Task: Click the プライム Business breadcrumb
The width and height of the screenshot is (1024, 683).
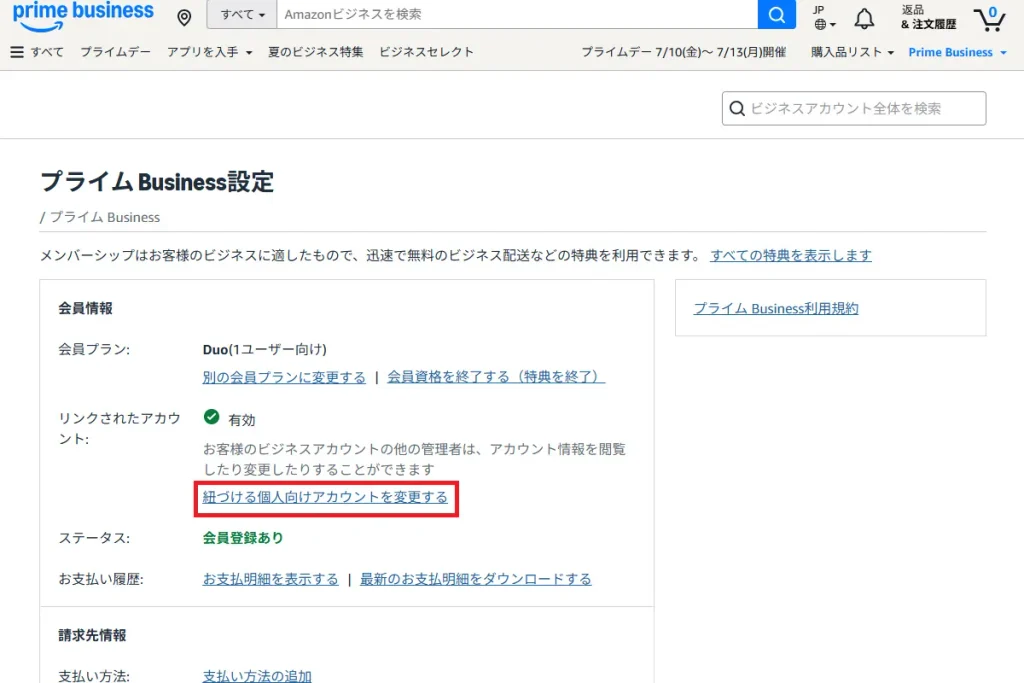Action: tap(104, 217)
